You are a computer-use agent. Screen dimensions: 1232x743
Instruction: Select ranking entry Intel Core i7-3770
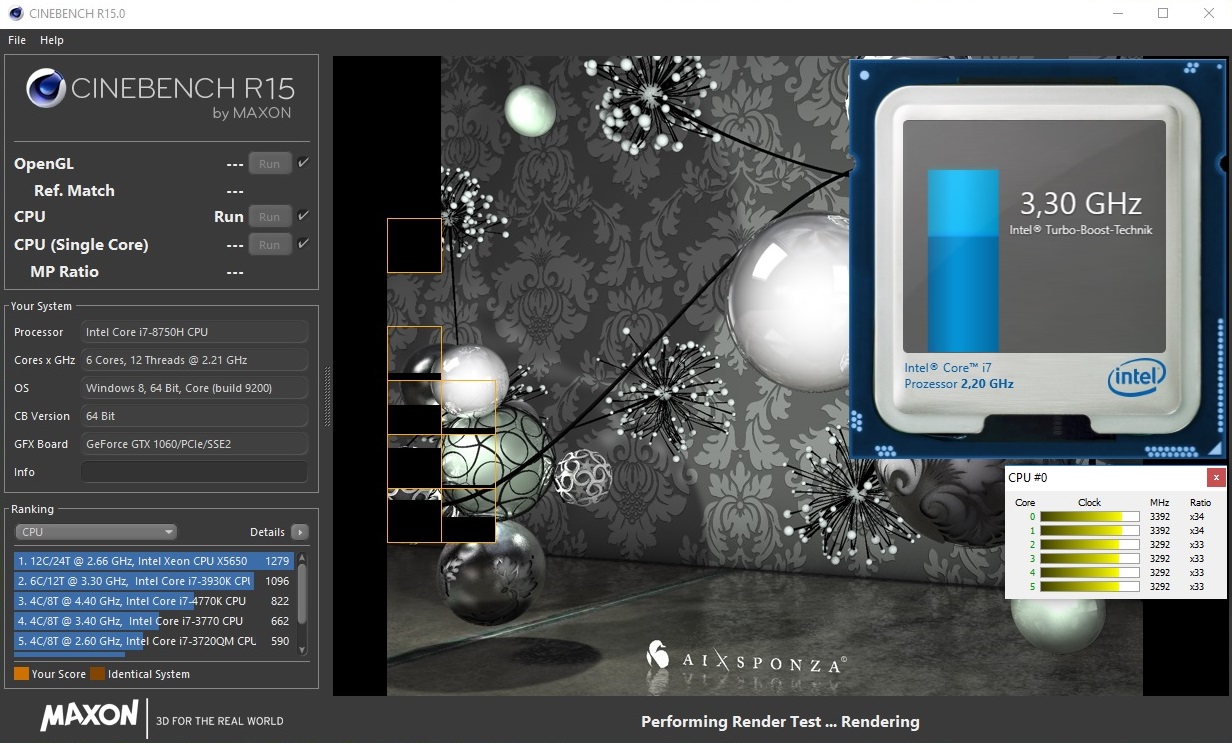coord(153,621)
